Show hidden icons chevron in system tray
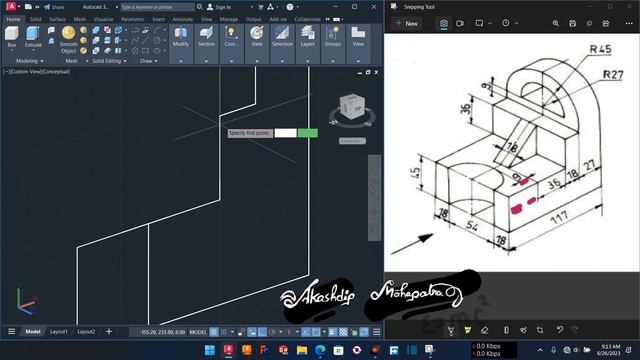Image resolution: width=640 pixels, height=360 pixels. coord(540,350)
